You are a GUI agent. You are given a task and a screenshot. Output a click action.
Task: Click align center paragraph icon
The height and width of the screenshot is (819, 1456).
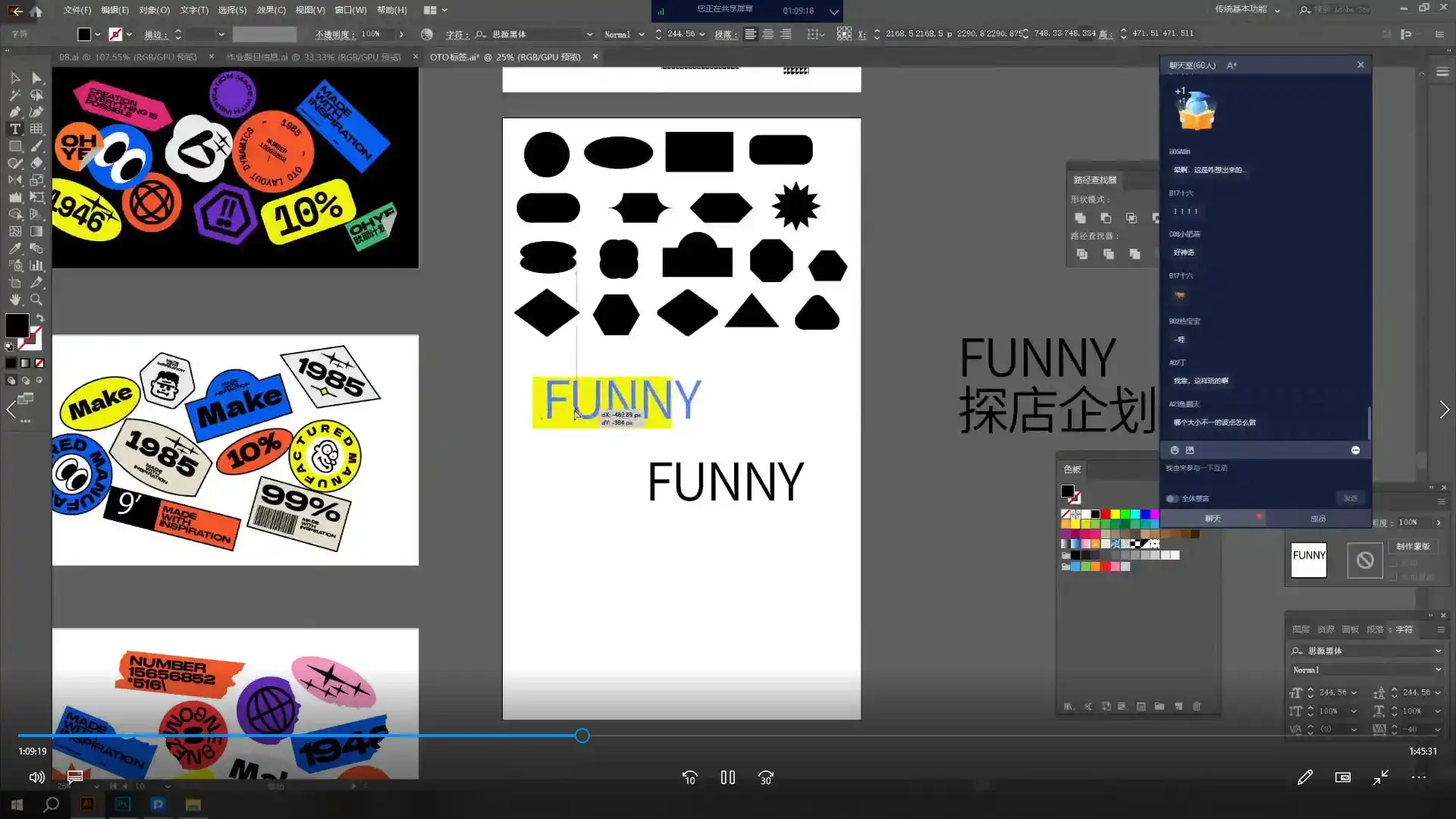pos(768,34)
